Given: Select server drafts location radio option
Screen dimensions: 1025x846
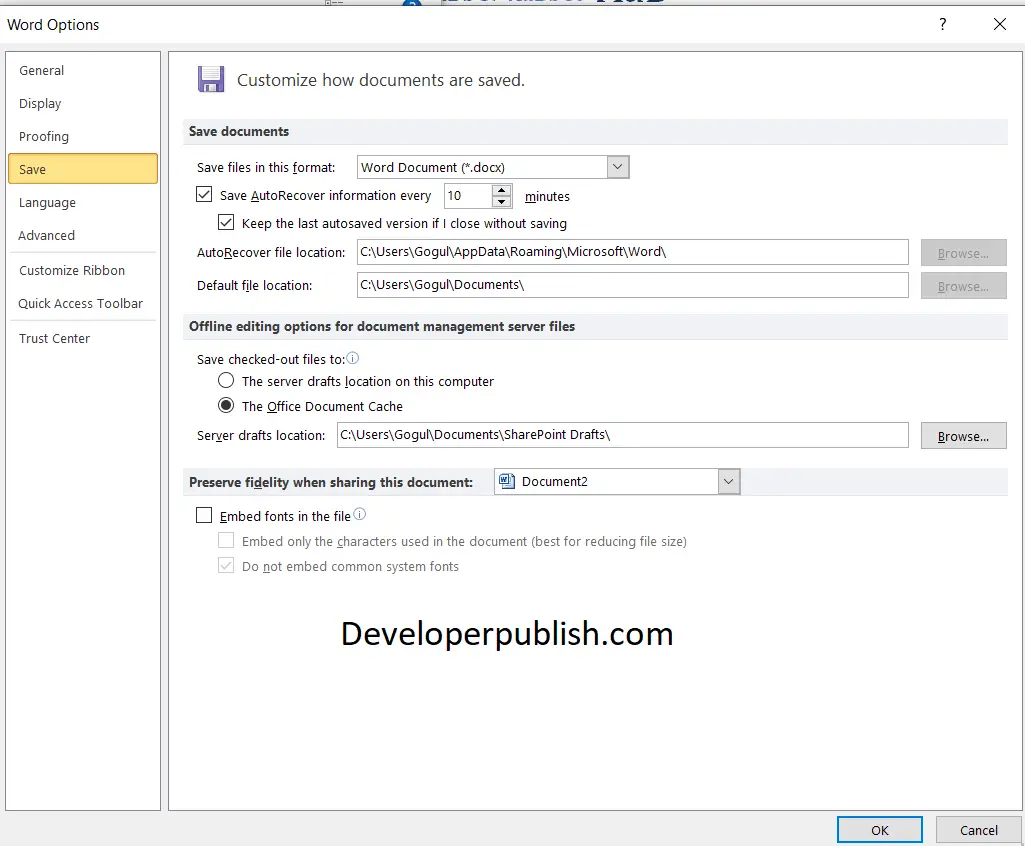Looking at the screenshot, I should 226,380.
